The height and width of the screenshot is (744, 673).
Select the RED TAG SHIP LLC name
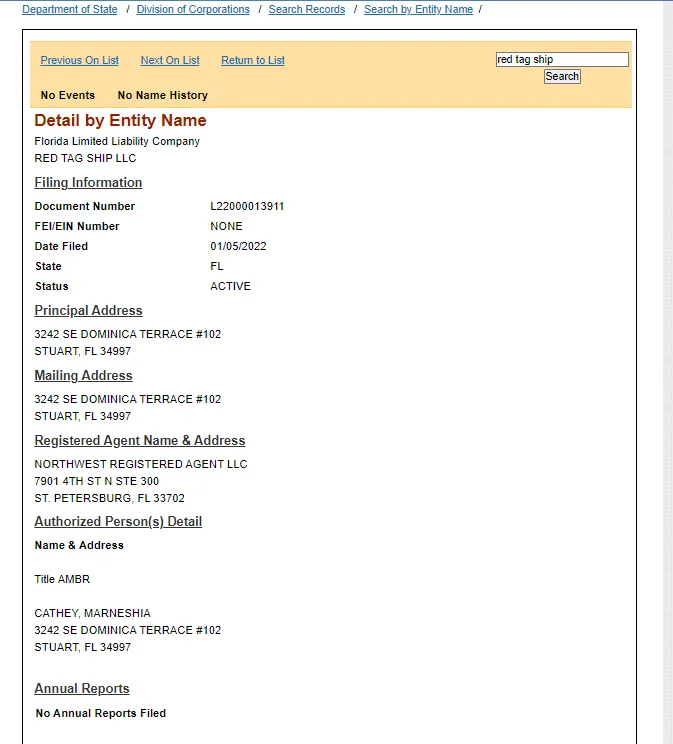click(x=85, y=158)
